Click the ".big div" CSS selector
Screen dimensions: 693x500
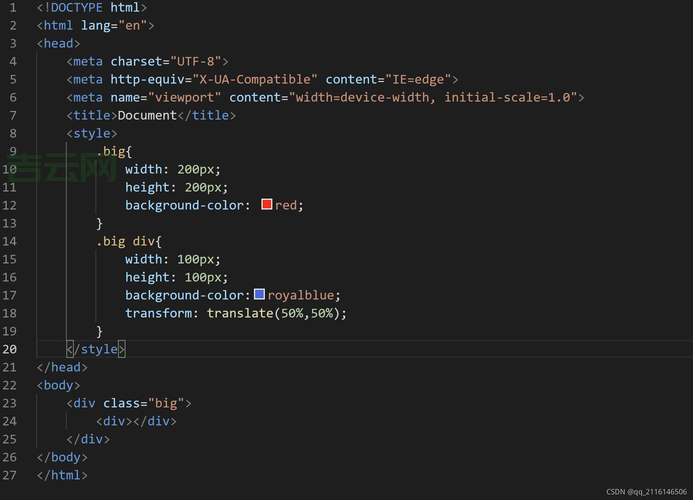click(126, 241)
